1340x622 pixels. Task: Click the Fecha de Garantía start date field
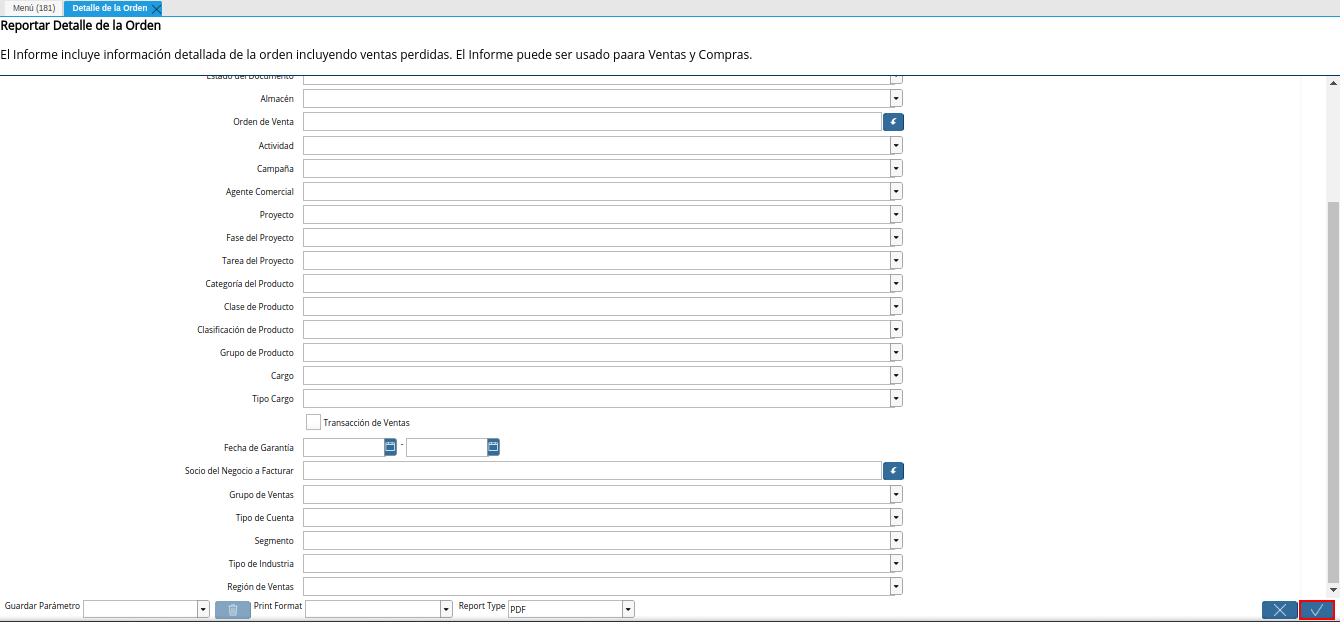click(x=344, y=448)
